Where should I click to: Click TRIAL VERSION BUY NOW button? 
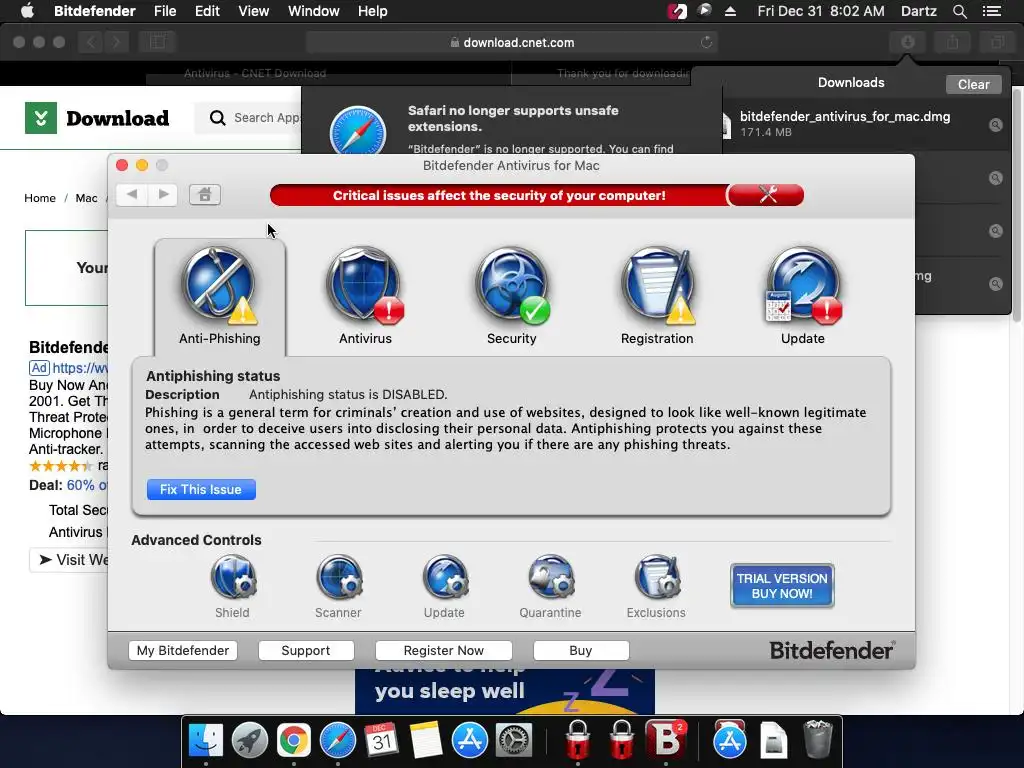782,586
